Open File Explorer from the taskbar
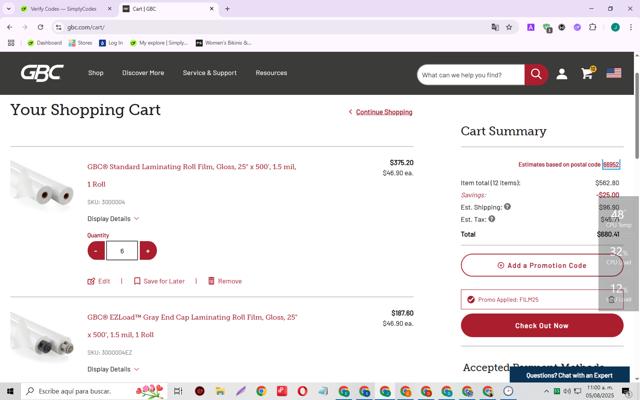Viewport: 640px width, 400px height. [x=220, y=391]
